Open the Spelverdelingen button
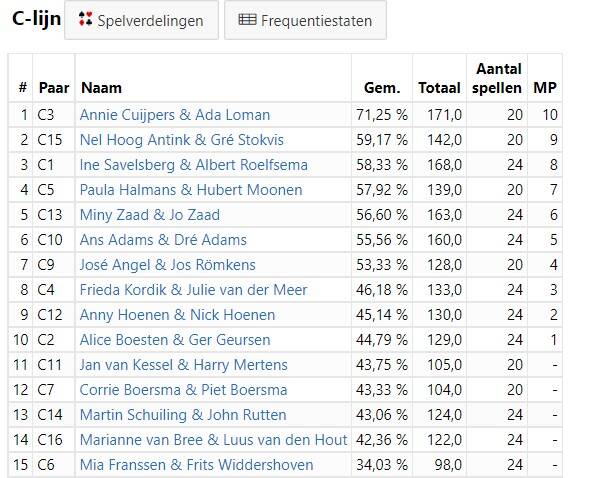The image size is (590, 478). pos(141,20)
